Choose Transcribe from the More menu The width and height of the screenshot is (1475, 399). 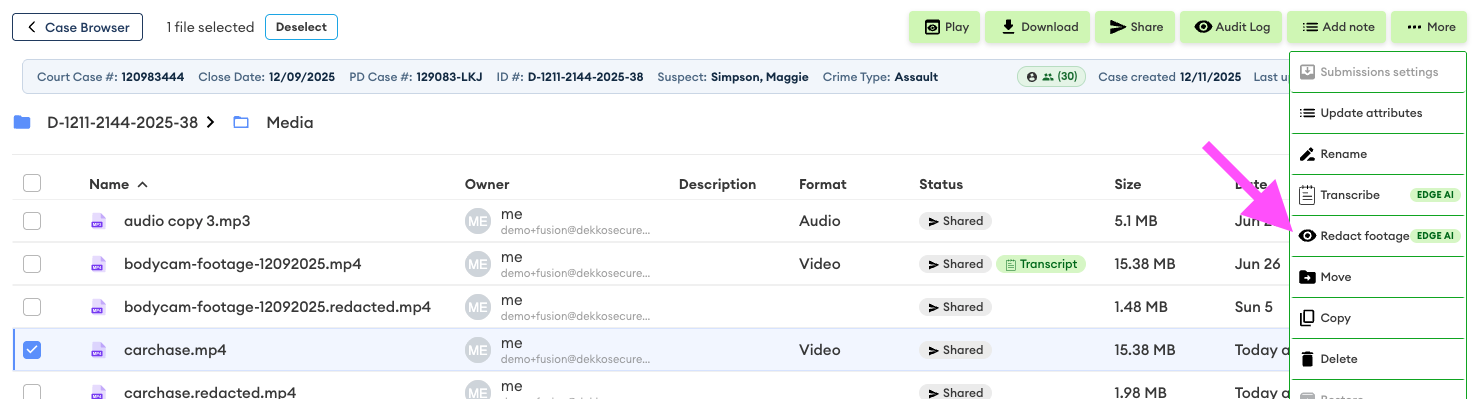click(1379, 195)
